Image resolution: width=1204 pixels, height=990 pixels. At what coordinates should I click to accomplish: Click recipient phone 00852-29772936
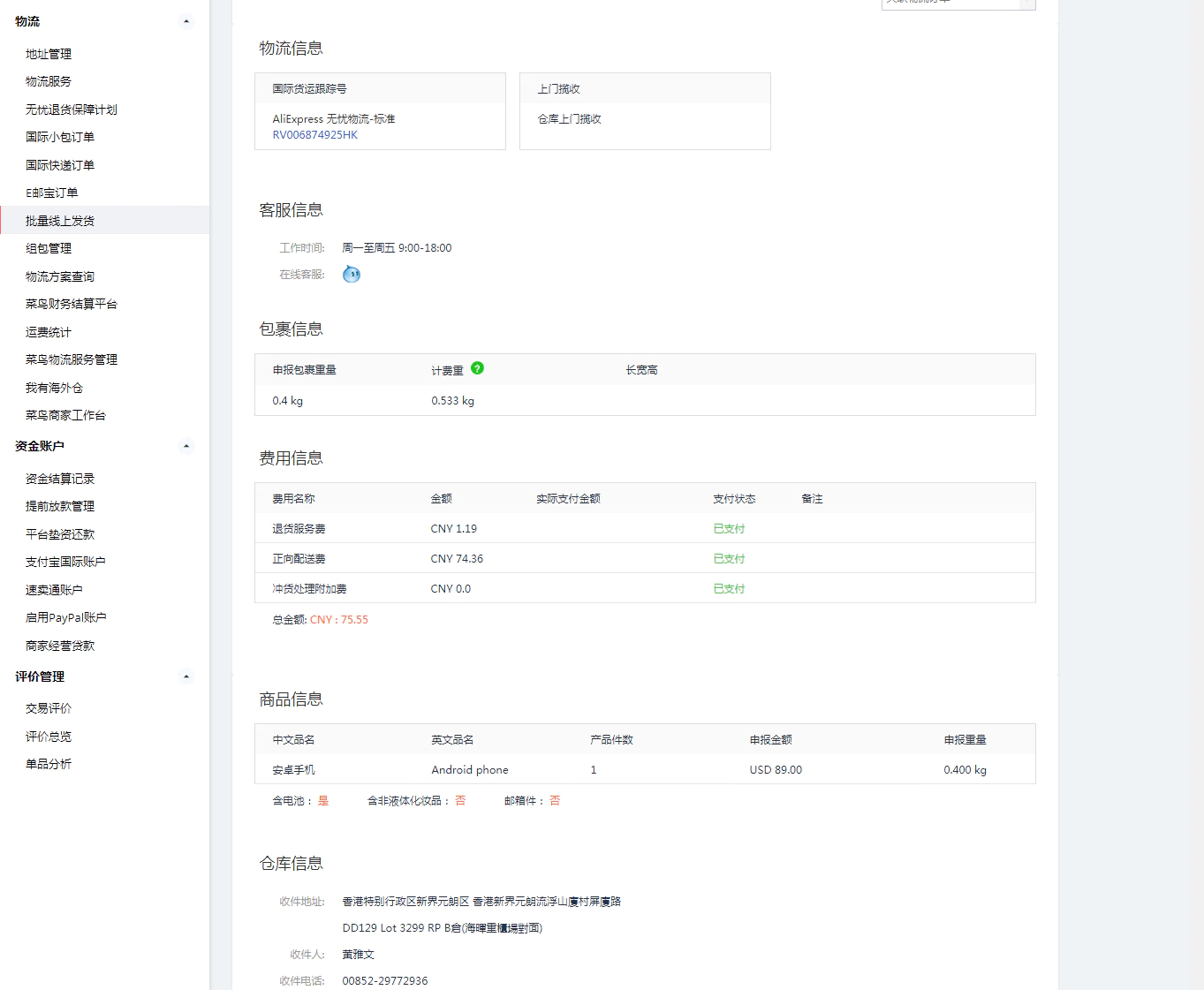pos(385,981)
